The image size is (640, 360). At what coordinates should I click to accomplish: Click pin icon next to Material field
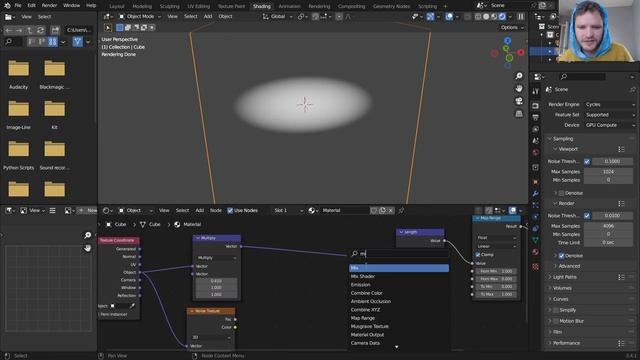[401, 211]
